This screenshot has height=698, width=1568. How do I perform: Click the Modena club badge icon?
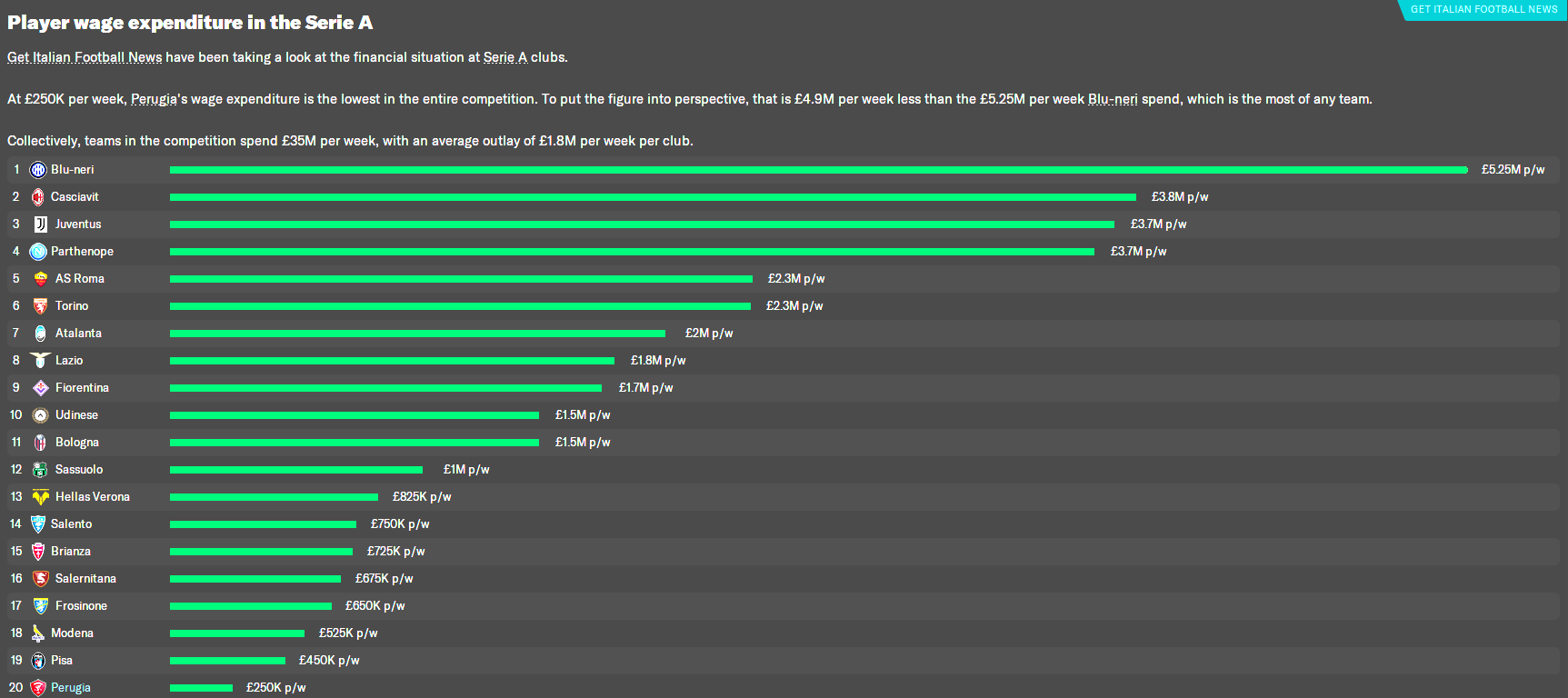click(38, 633)
